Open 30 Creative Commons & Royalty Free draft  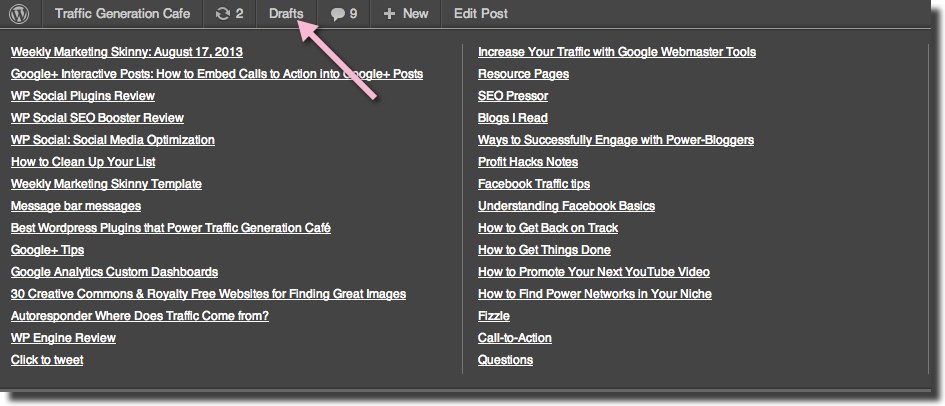coord(209,294)
